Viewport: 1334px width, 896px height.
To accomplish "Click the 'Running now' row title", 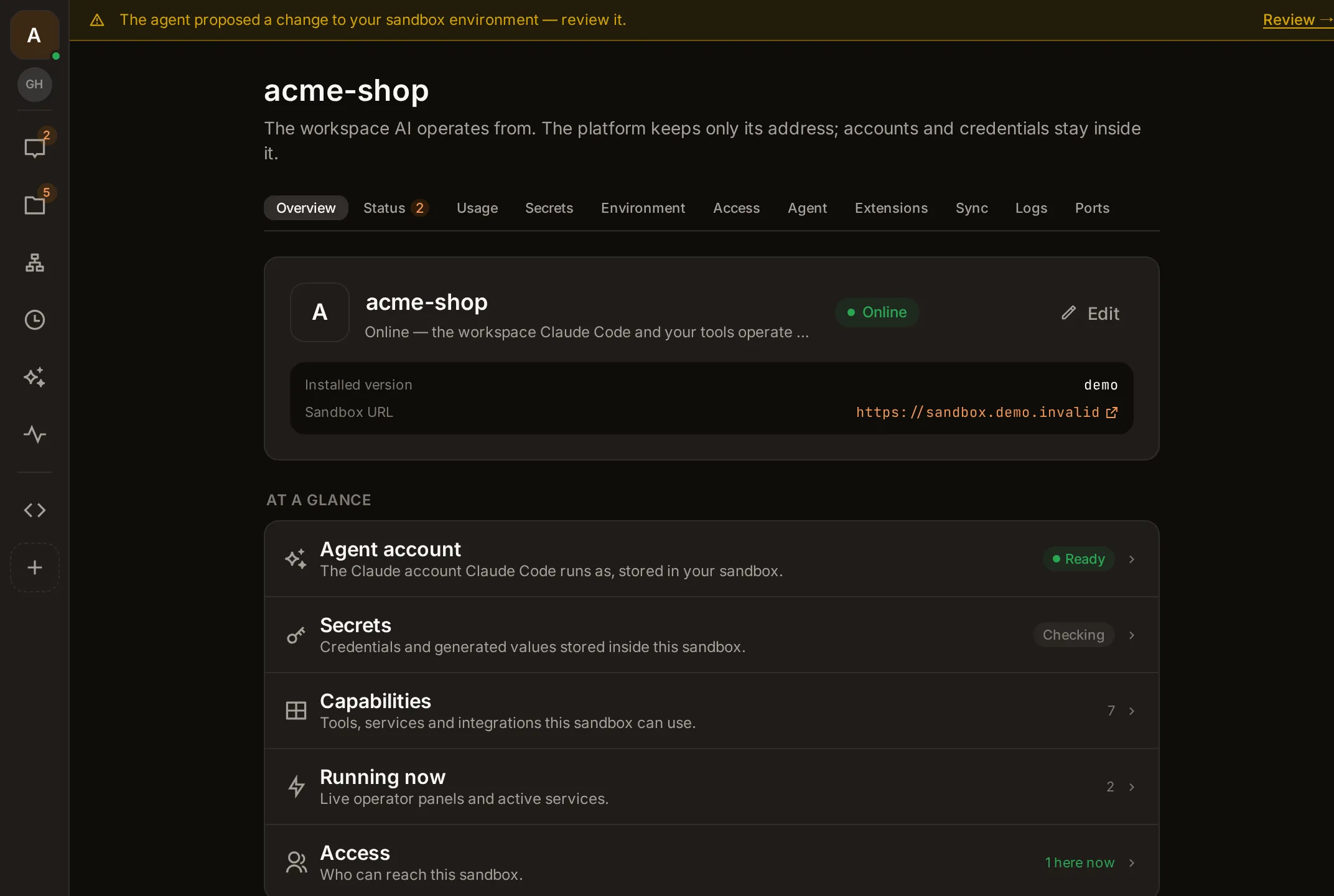I will point(383,777).
